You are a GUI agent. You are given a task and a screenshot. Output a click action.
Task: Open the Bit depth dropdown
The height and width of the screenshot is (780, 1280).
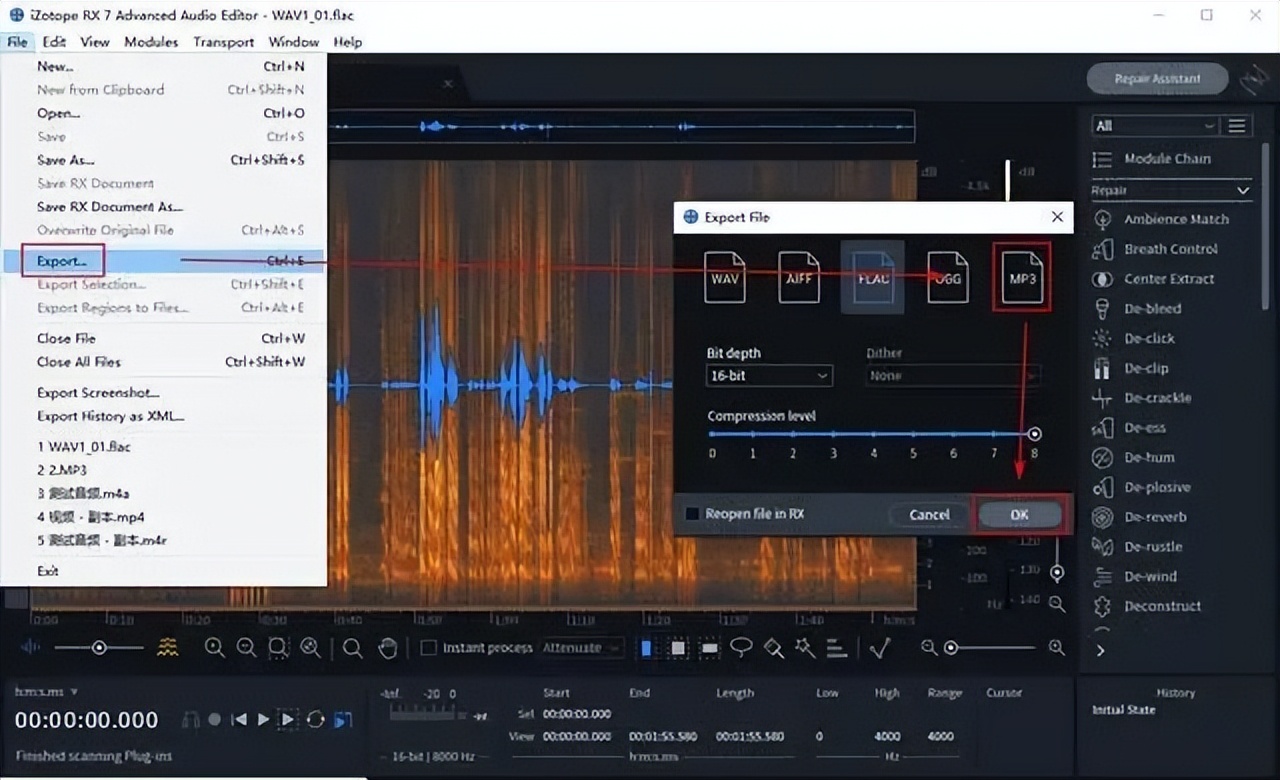768,375
